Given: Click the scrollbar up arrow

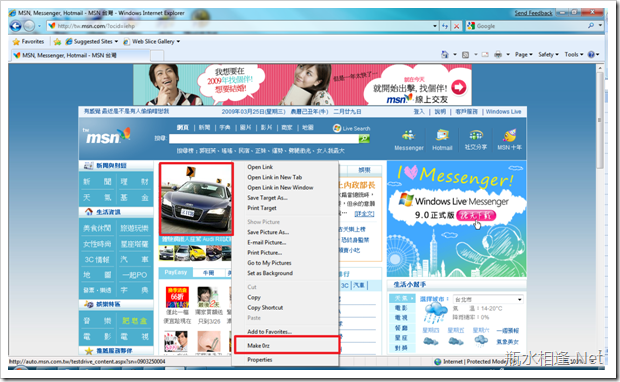Looking at the screenshot, I should [600, 68].
